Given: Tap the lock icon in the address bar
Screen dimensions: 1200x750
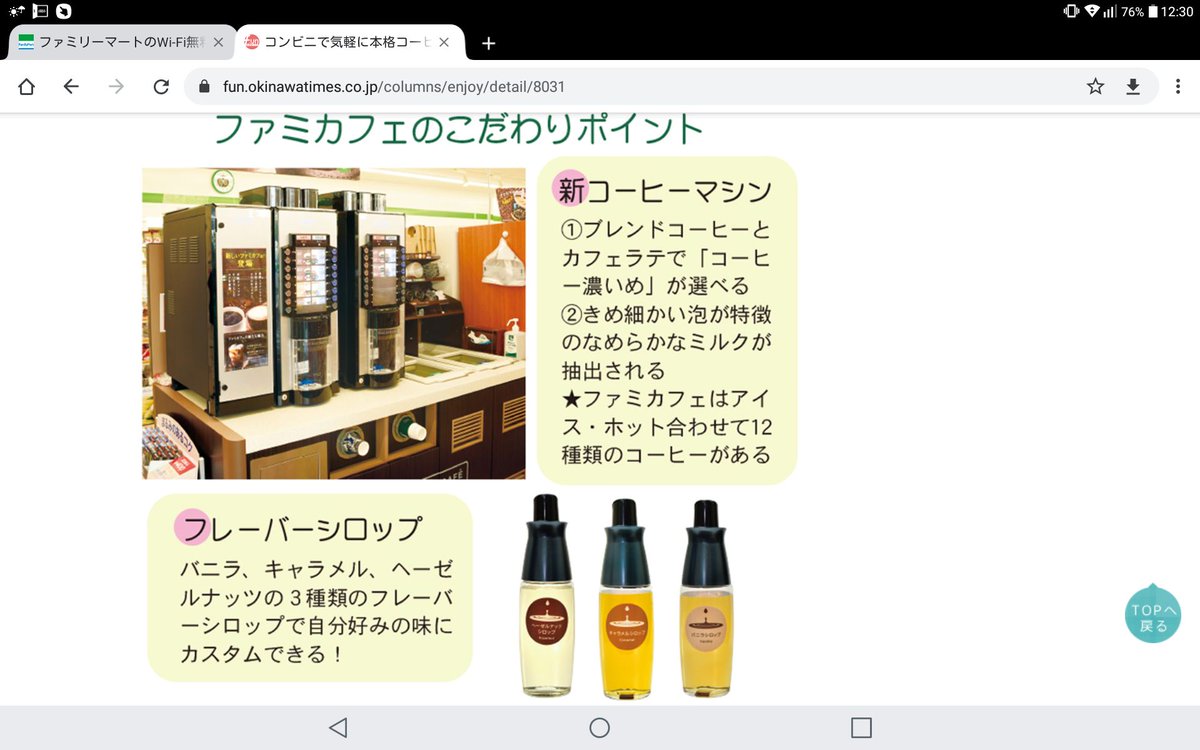Looking at the screenshot, I should [x=205, y=87].
